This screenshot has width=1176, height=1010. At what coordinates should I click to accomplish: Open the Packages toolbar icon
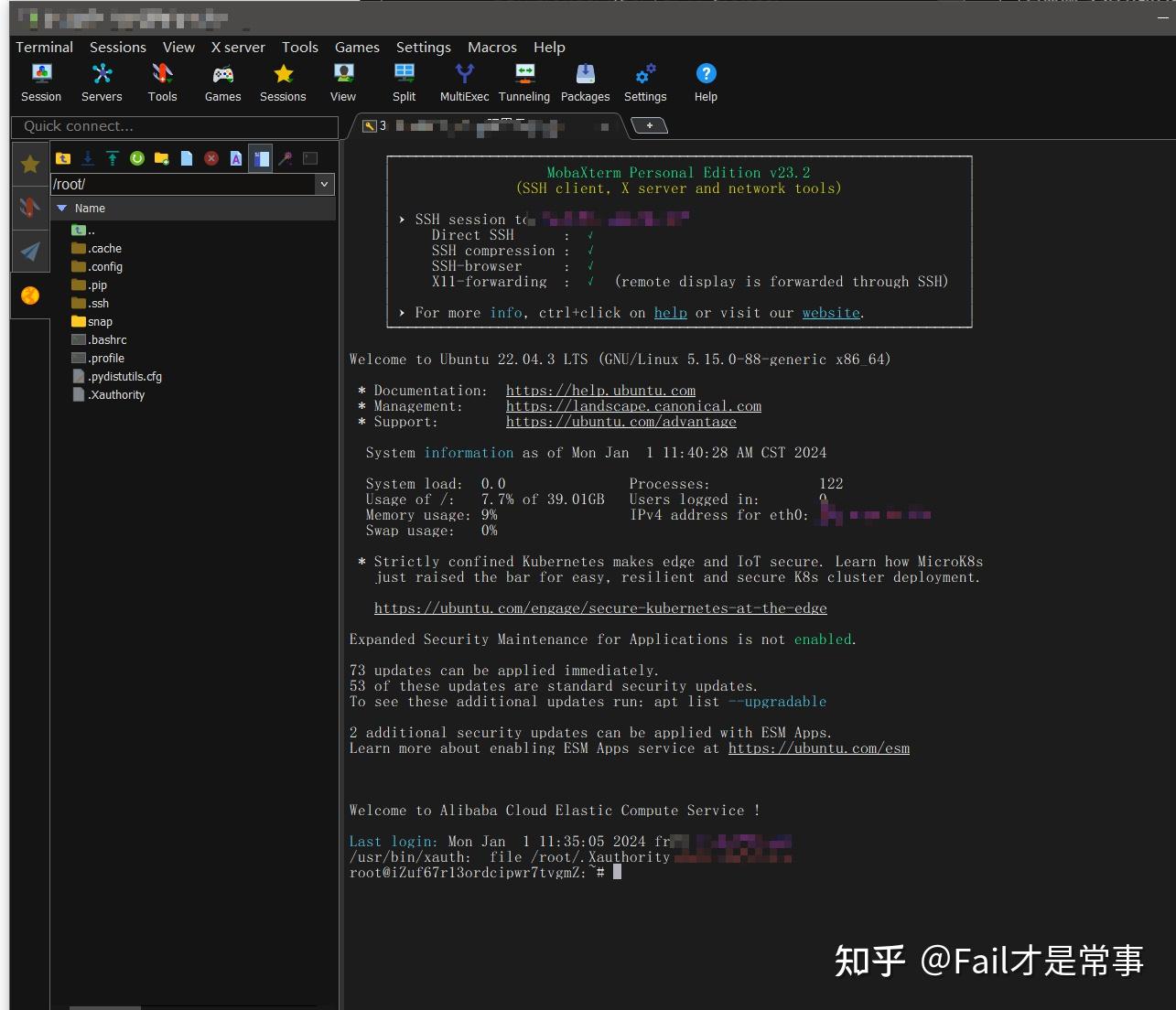585,82
